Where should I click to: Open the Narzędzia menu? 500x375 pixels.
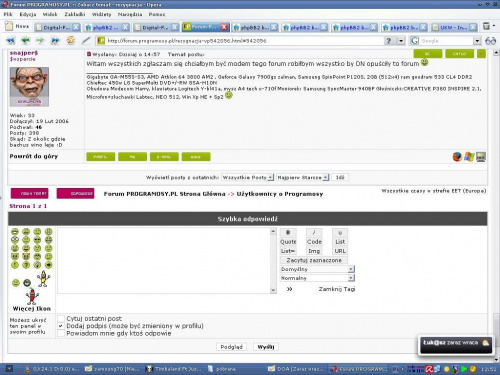coord(130,14)
